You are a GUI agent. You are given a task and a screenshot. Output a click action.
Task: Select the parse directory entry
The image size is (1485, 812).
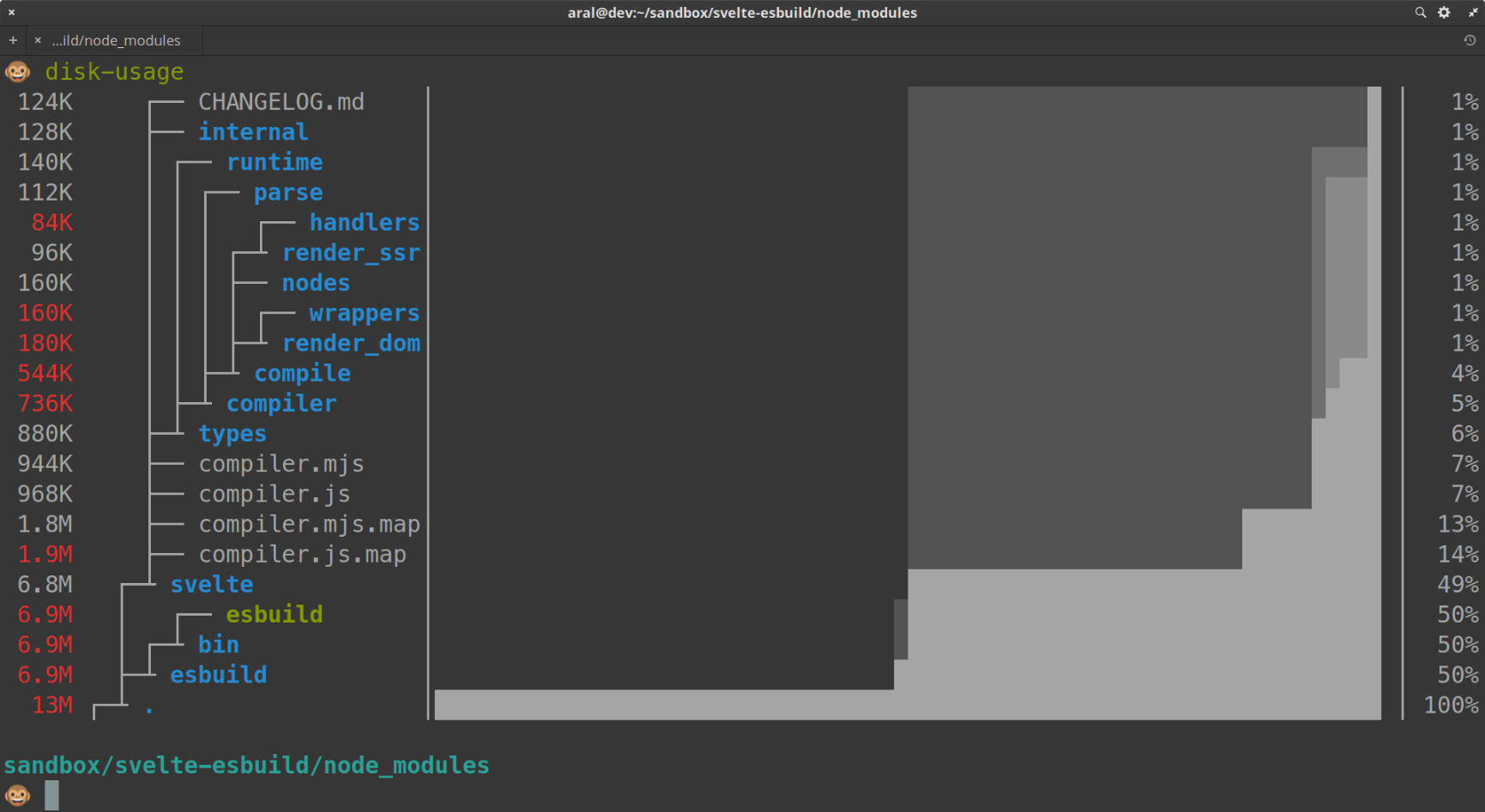click(x=288, y=192)
